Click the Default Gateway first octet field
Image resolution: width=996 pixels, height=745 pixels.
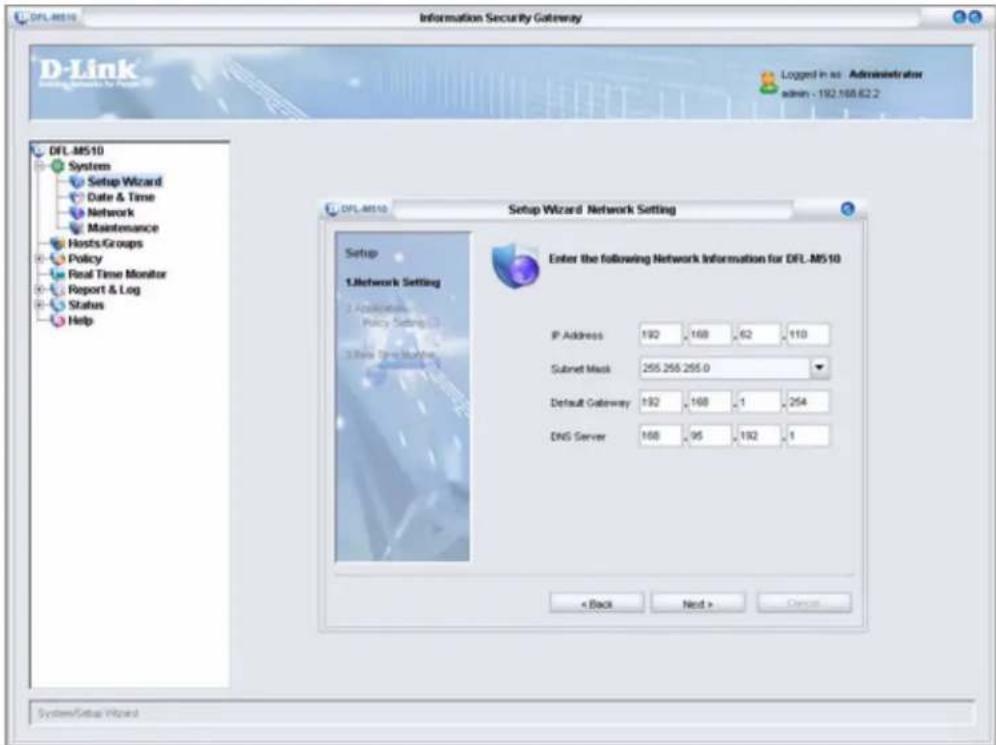[x=660, y=402]
